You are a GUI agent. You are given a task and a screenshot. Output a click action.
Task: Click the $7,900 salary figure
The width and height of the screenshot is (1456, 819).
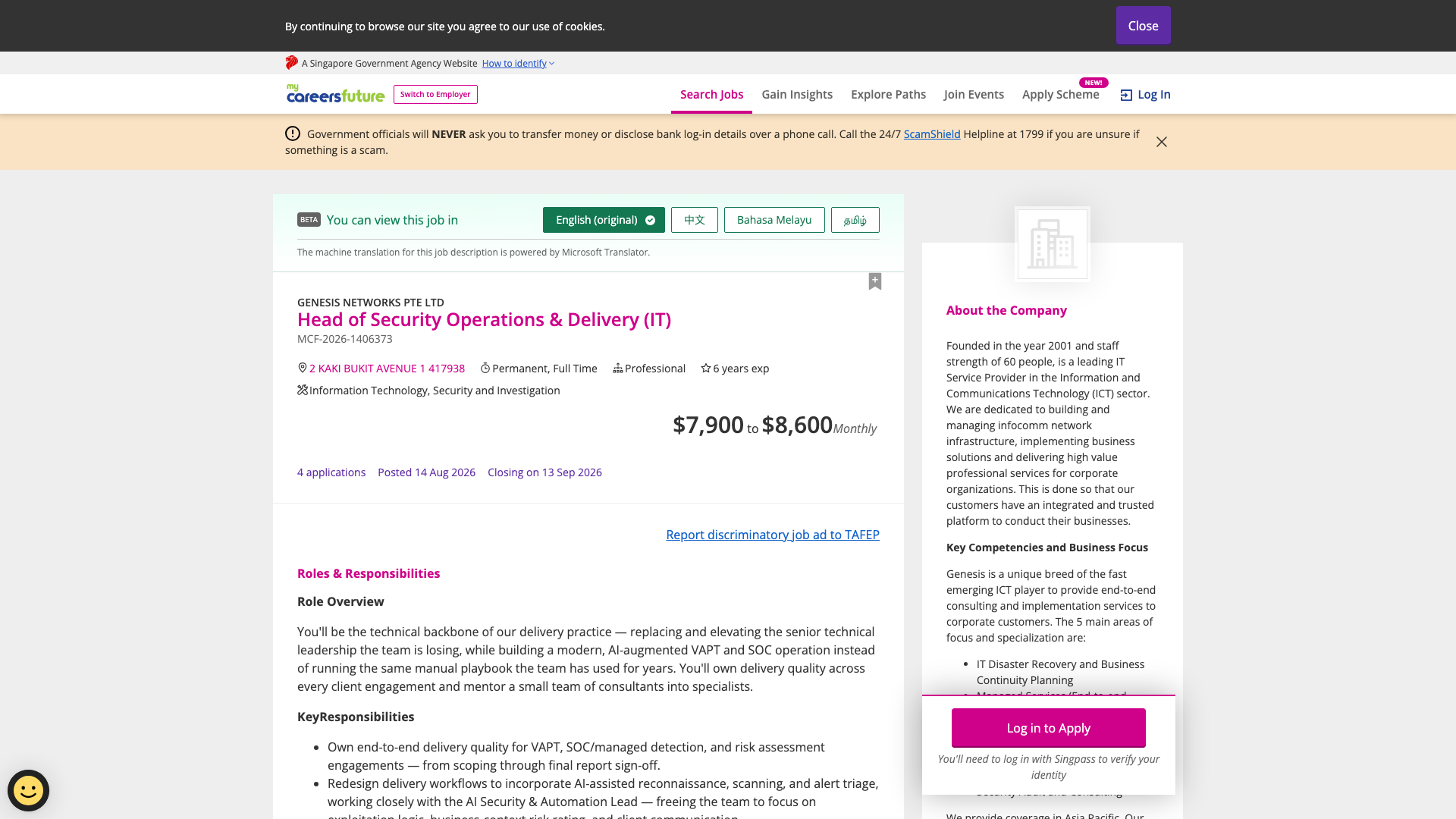(x=708, y=425)
